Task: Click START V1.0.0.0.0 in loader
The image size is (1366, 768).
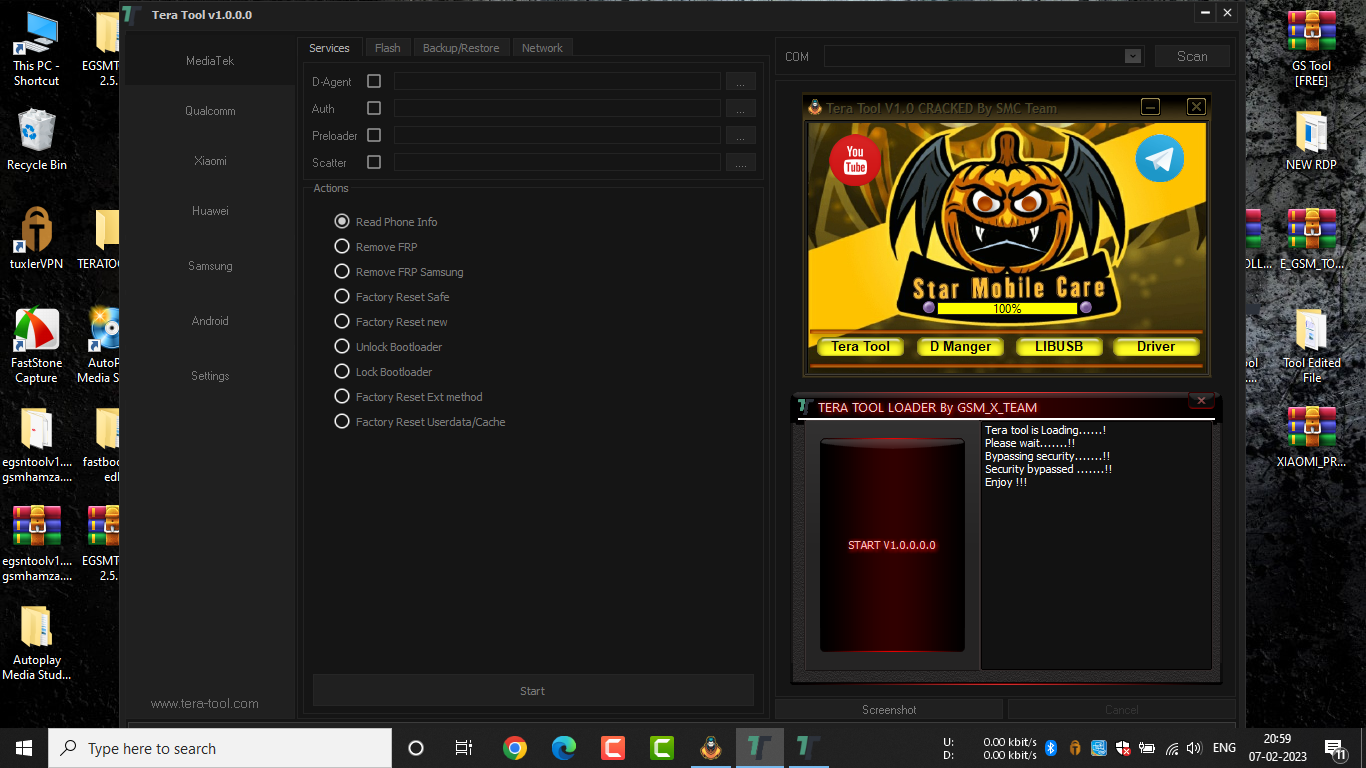Action: click(x=892, y=545)
